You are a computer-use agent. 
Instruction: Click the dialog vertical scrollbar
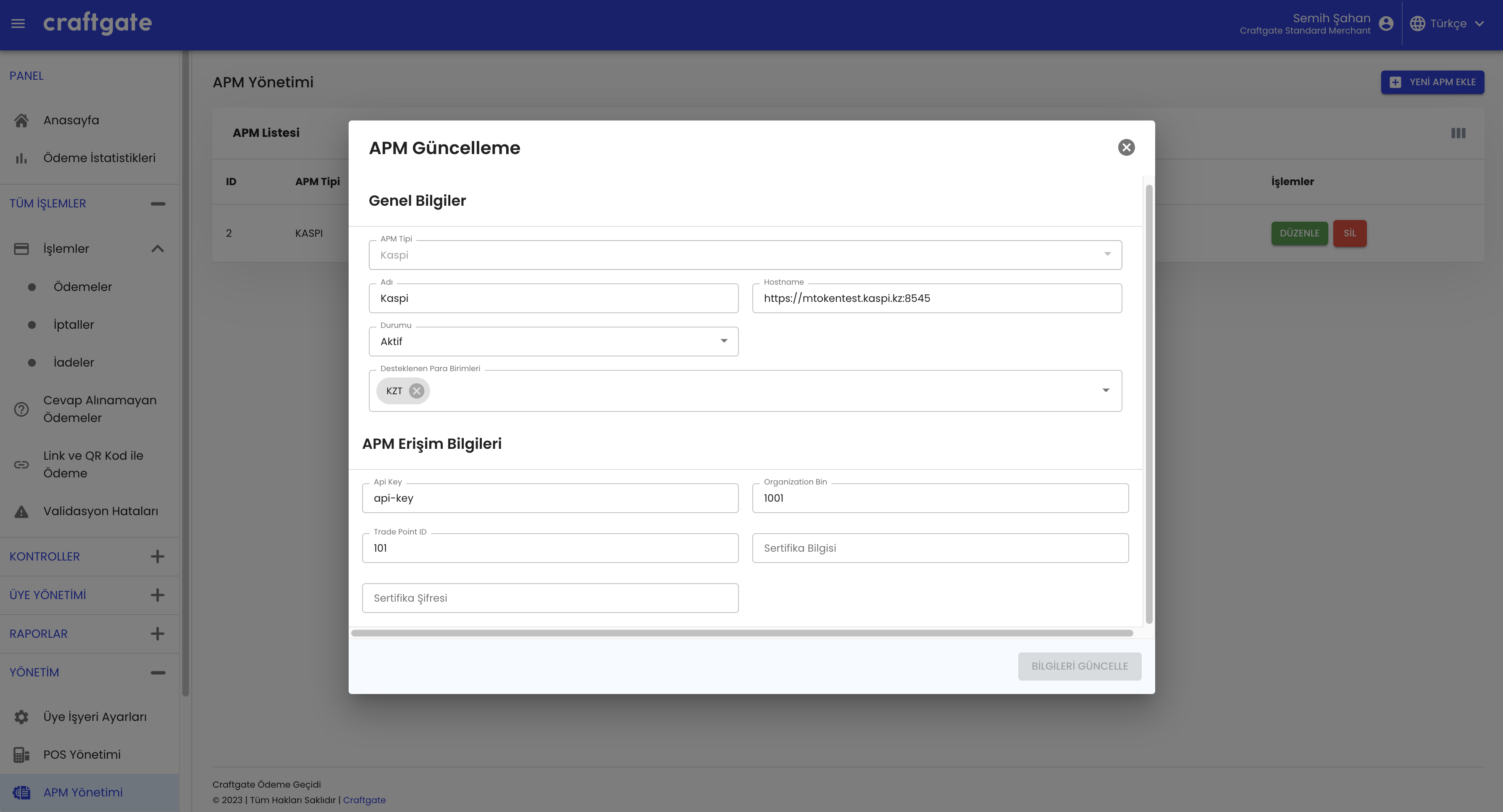point(1149,403)
